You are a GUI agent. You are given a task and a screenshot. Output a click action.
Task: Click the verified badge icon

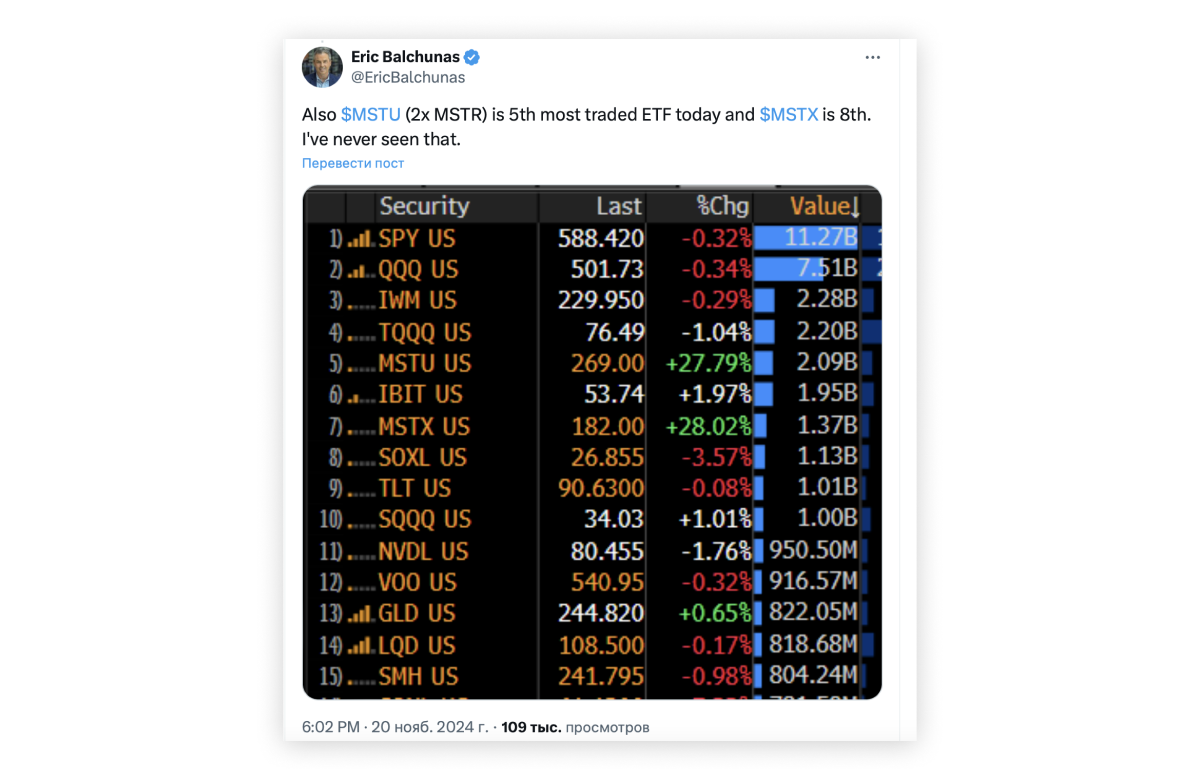tap(472, 57)
